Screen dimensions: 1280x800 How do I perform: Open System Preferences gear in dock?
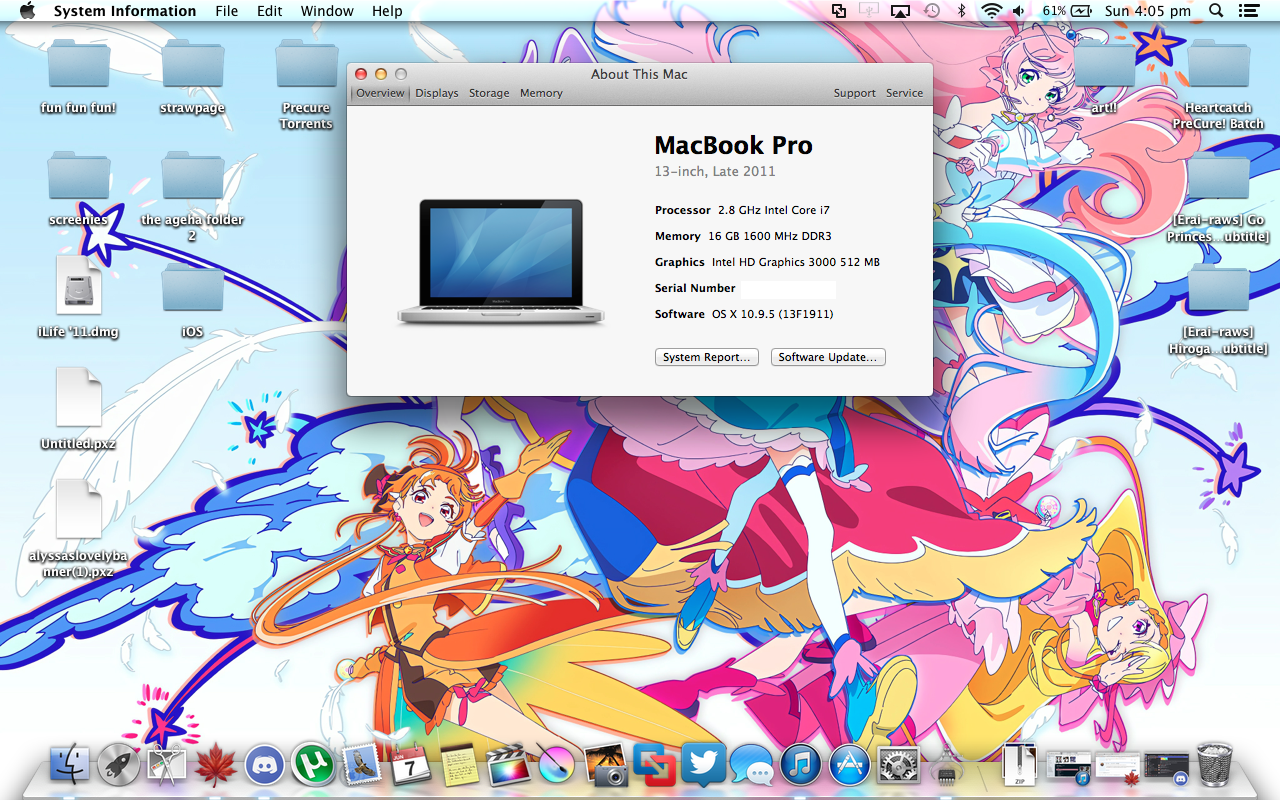click(x=898, y=765)
